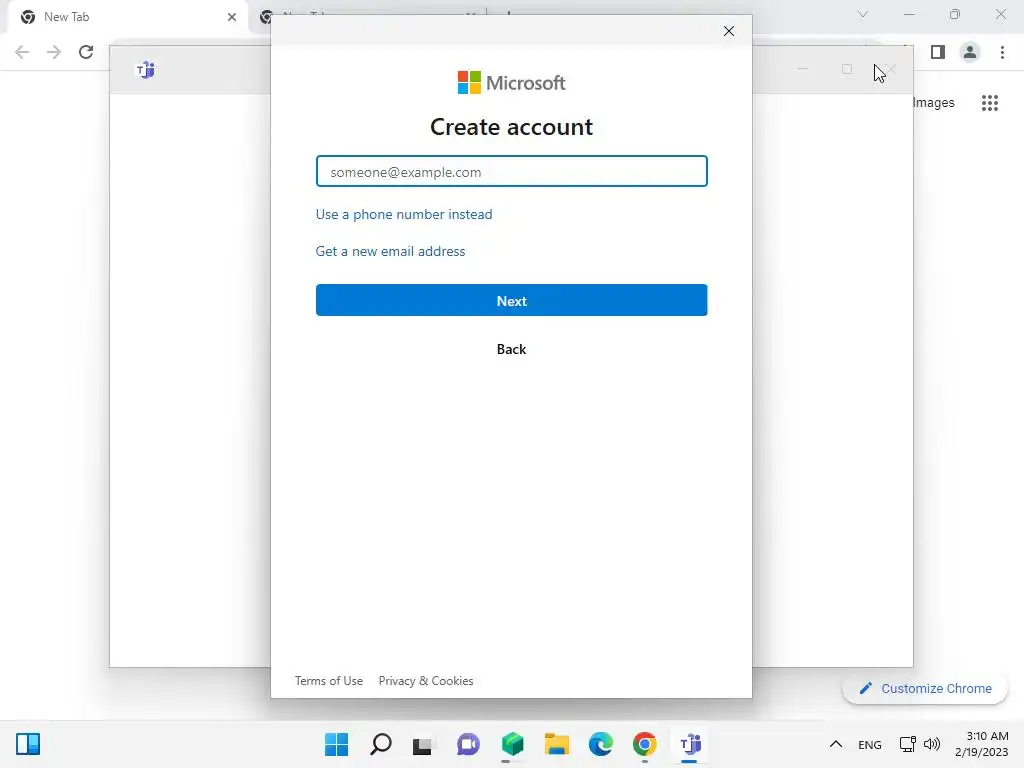1024x768 pixels.
Task: Go back in Chrome
Action: click(x=22, y=52)
